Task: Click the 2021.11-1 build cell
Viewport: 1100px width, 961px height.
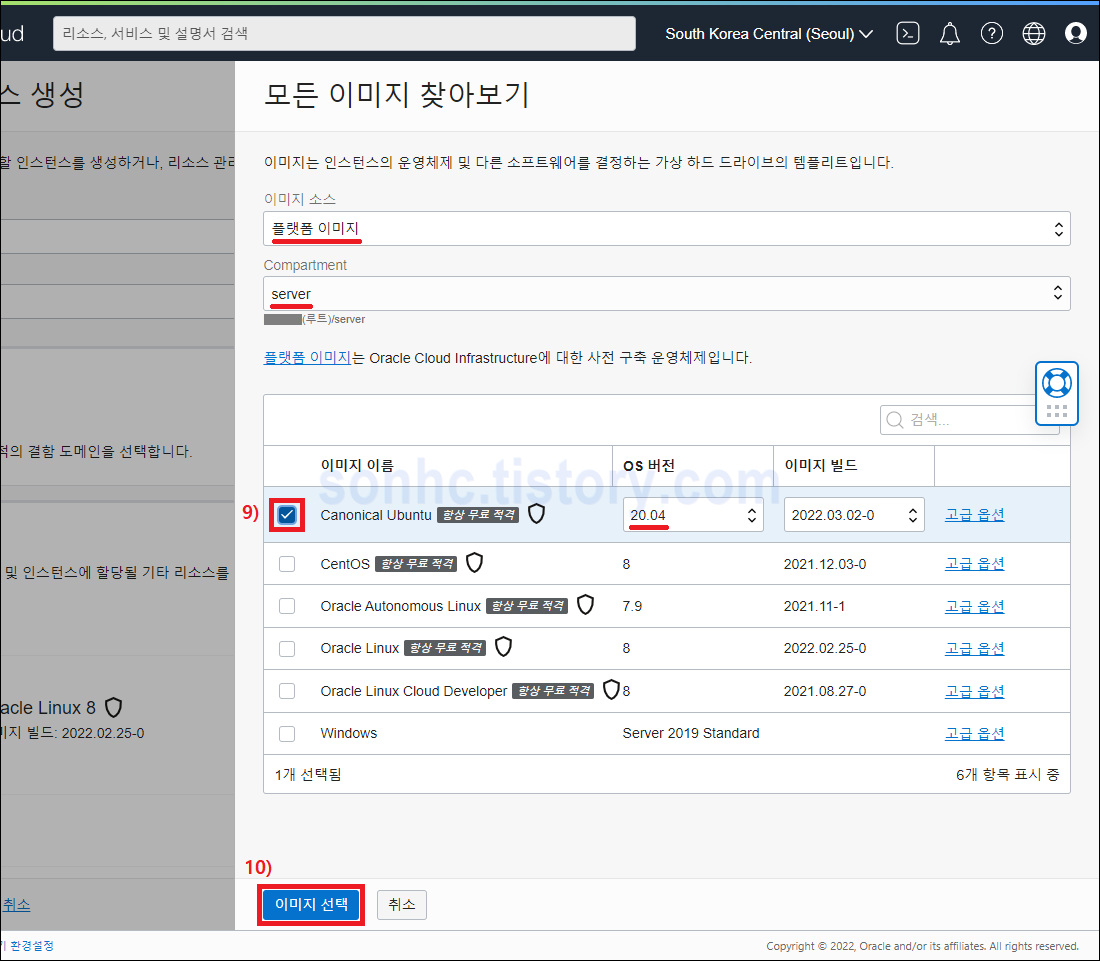Action: pos(814,606)
